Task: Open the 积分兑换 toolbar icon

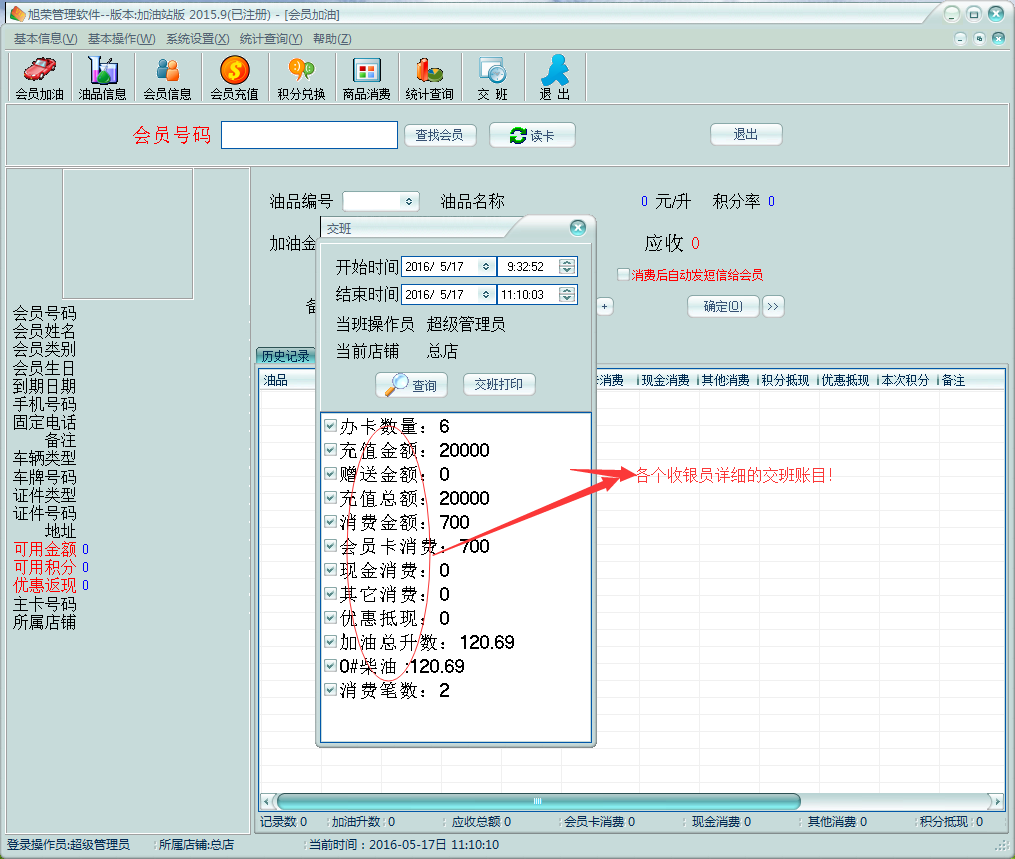Action: pos(301,78)
